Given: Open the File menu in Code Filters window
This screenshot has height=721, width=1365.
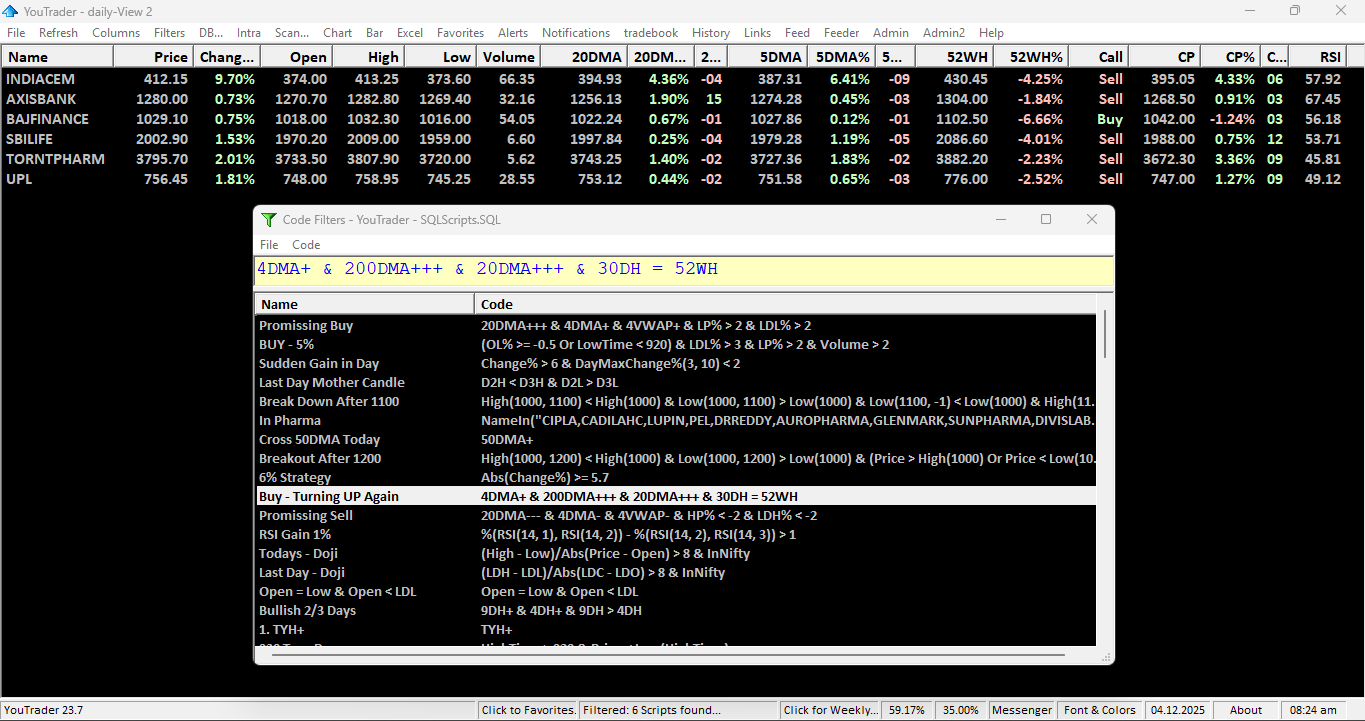Looking at the screenshot, I should pos(269,245).
